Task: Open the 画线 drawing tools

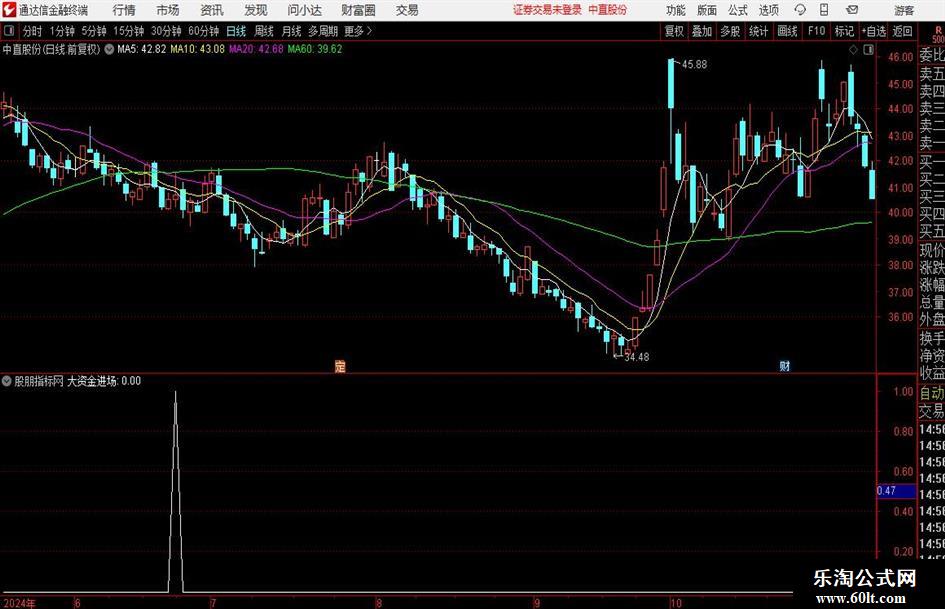Action: 787,31
